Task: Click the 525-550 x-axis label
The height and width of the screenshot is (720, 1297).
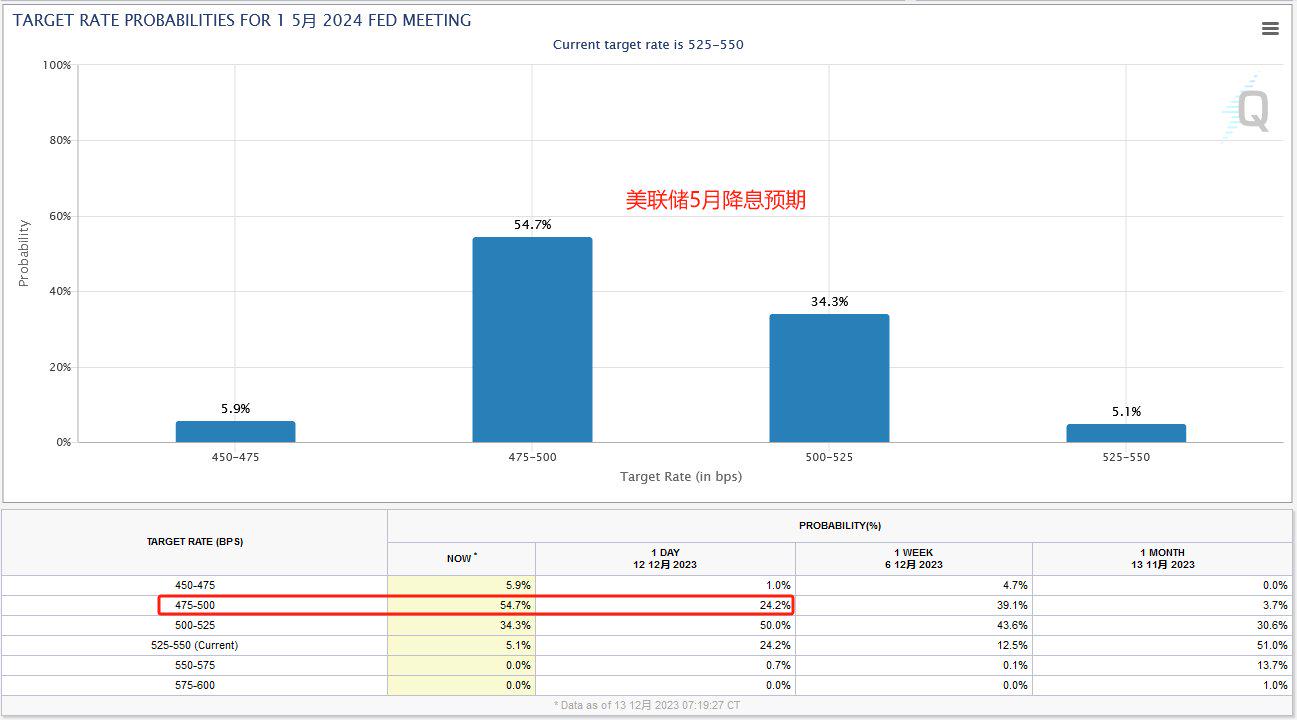Action: (x=1126, y=457)
